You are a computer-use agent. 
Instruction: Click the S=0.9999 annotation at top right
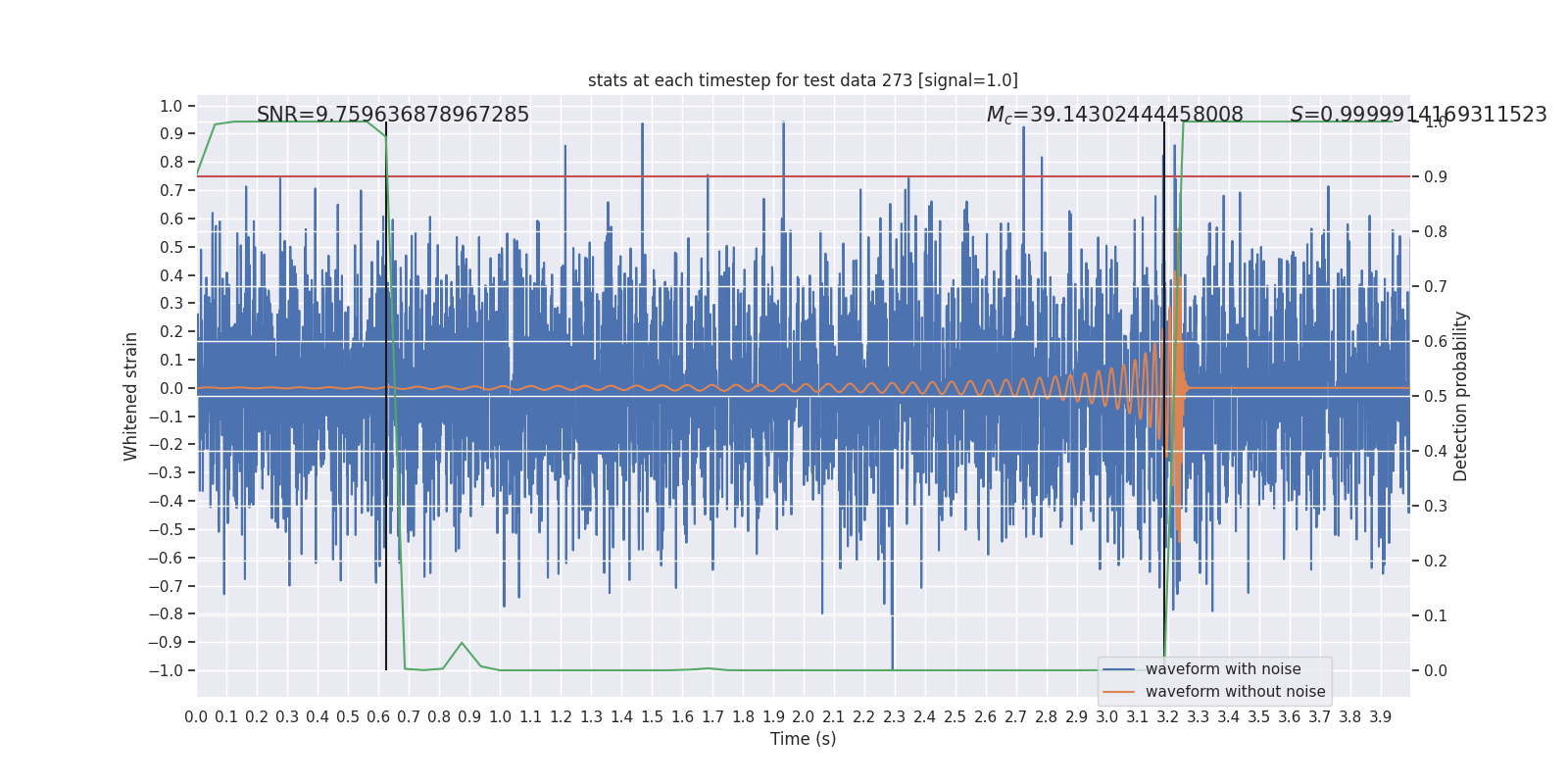click(x=1418, y=115)
